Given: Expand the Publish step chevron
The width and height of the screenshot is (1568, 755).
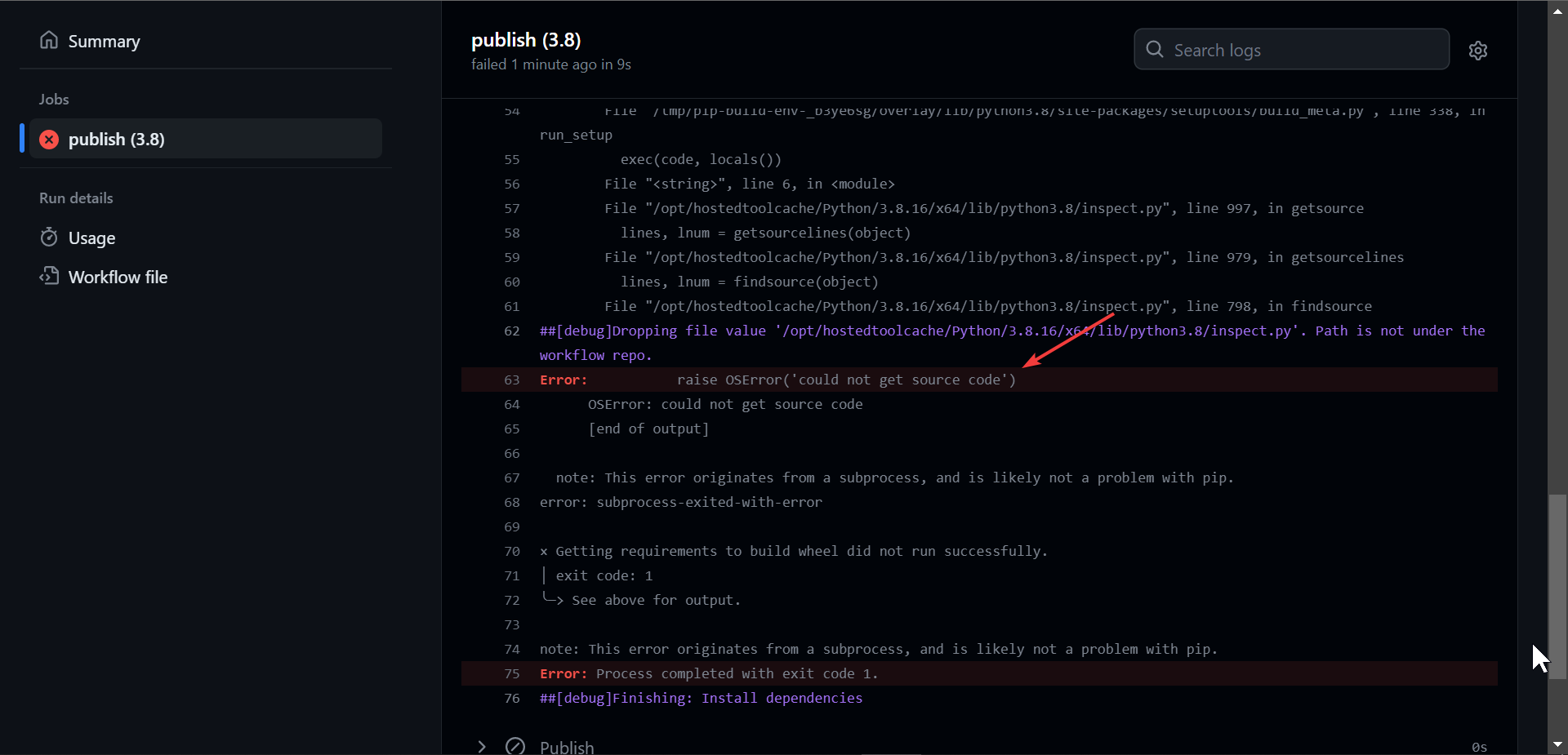Looking at the screenshot, I should pyautogui.click(x=482, y=745).
